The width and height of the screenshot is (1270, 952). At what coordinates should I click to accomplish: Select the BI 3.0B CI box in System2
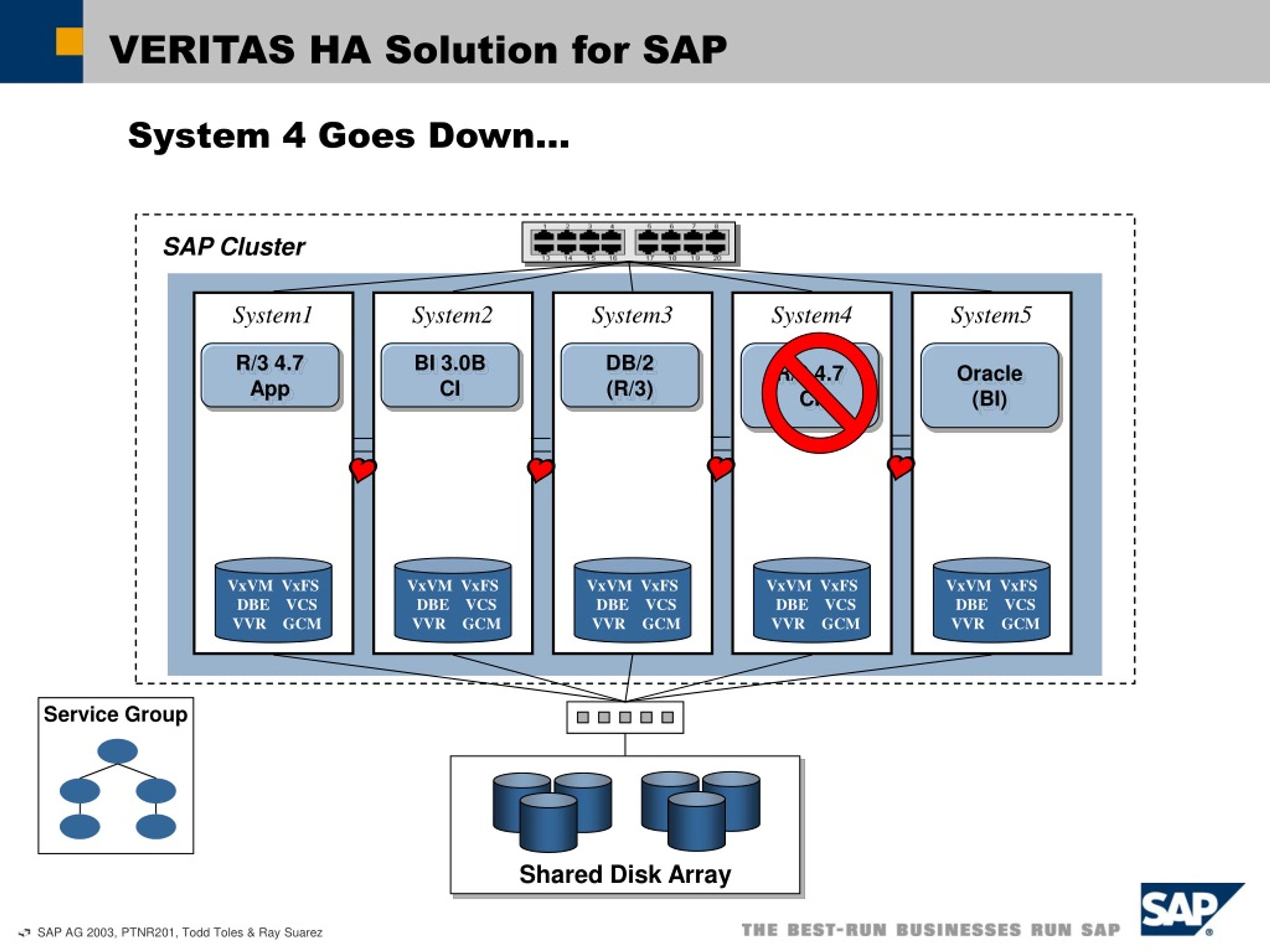(x=450, y=376)
